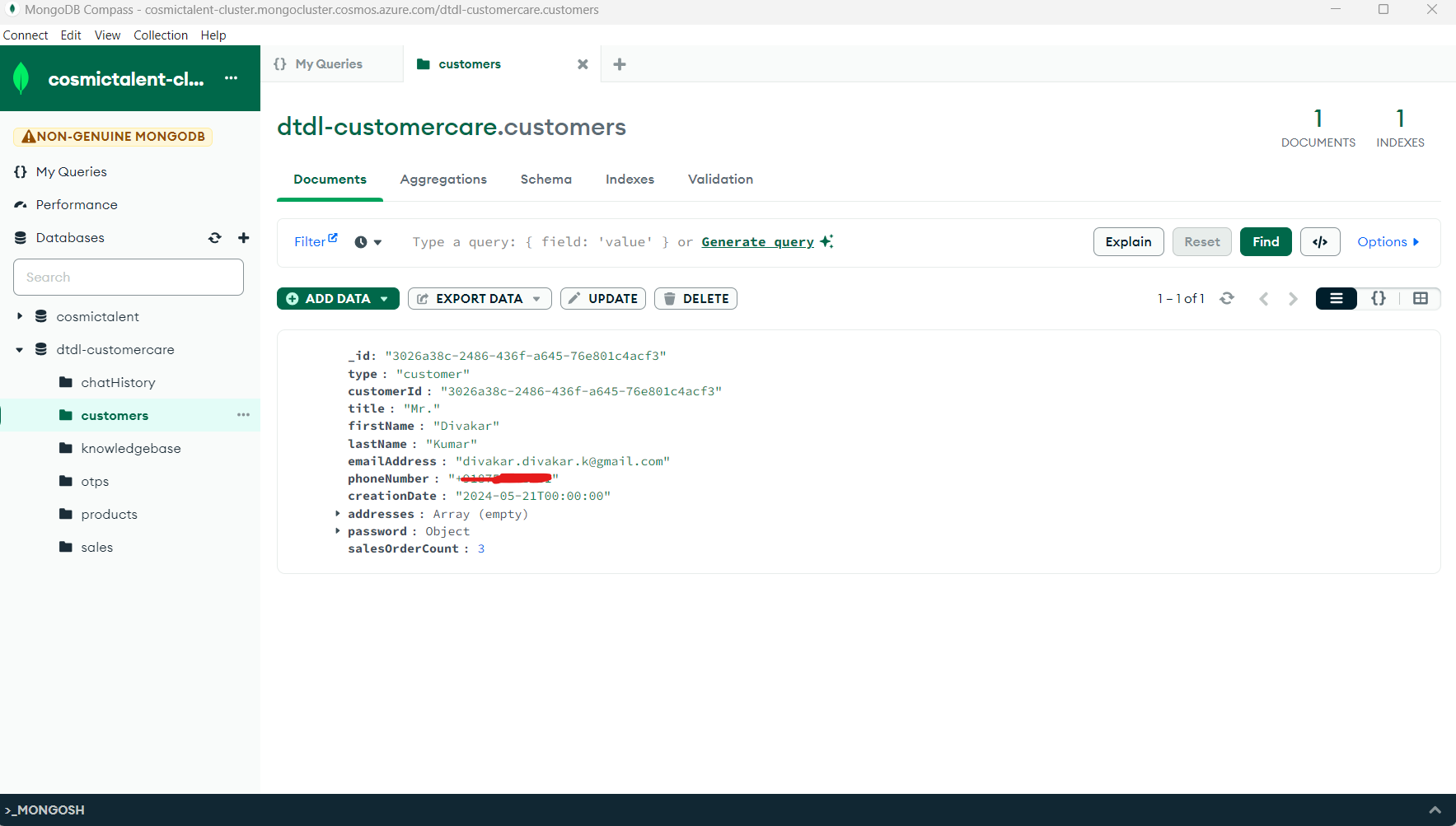
Task: Open the Filter documentation link
Action: 316,241
